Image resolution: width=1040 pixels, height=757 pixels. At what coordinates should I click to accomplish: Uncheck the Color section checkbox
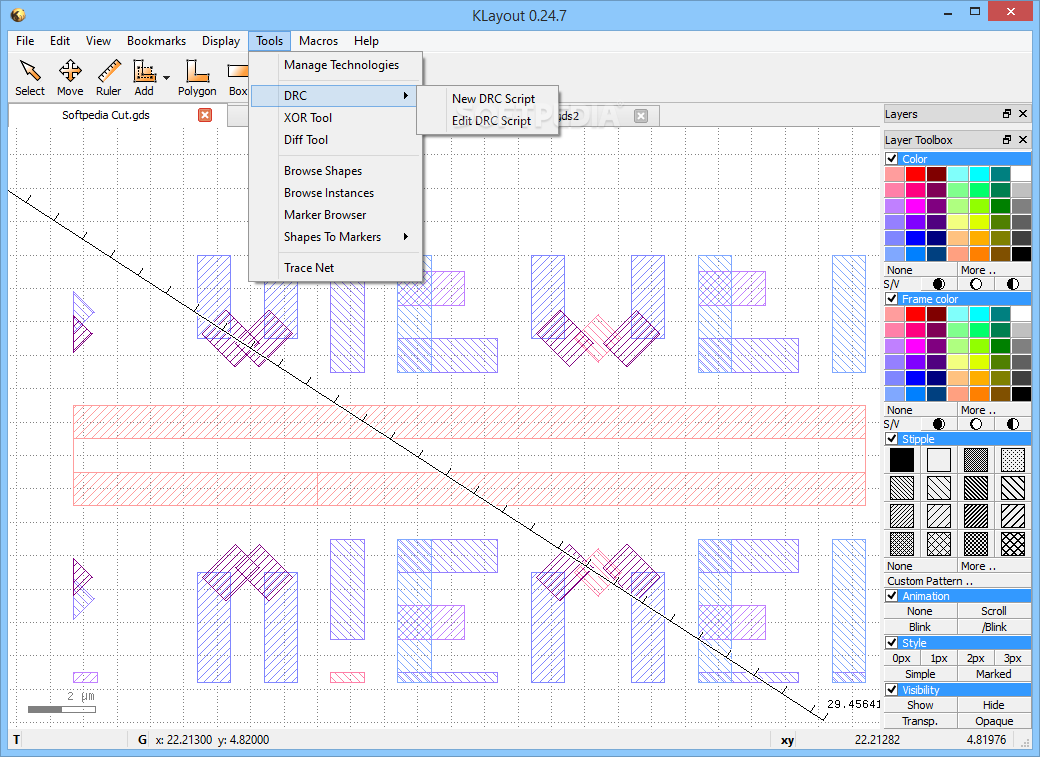pyautogui.click(x=892, y=159)
